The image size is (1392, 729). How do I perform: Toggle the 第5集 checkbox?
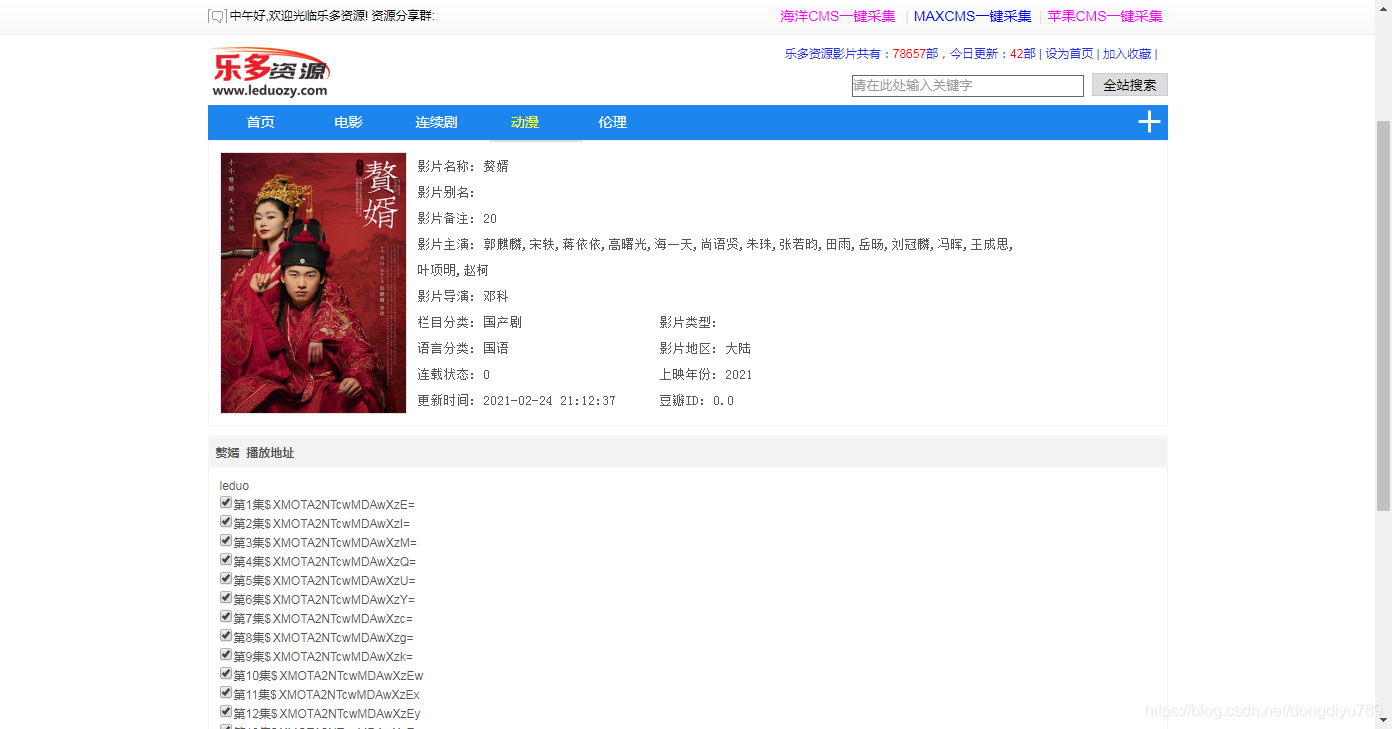click(x=226, y=579)
